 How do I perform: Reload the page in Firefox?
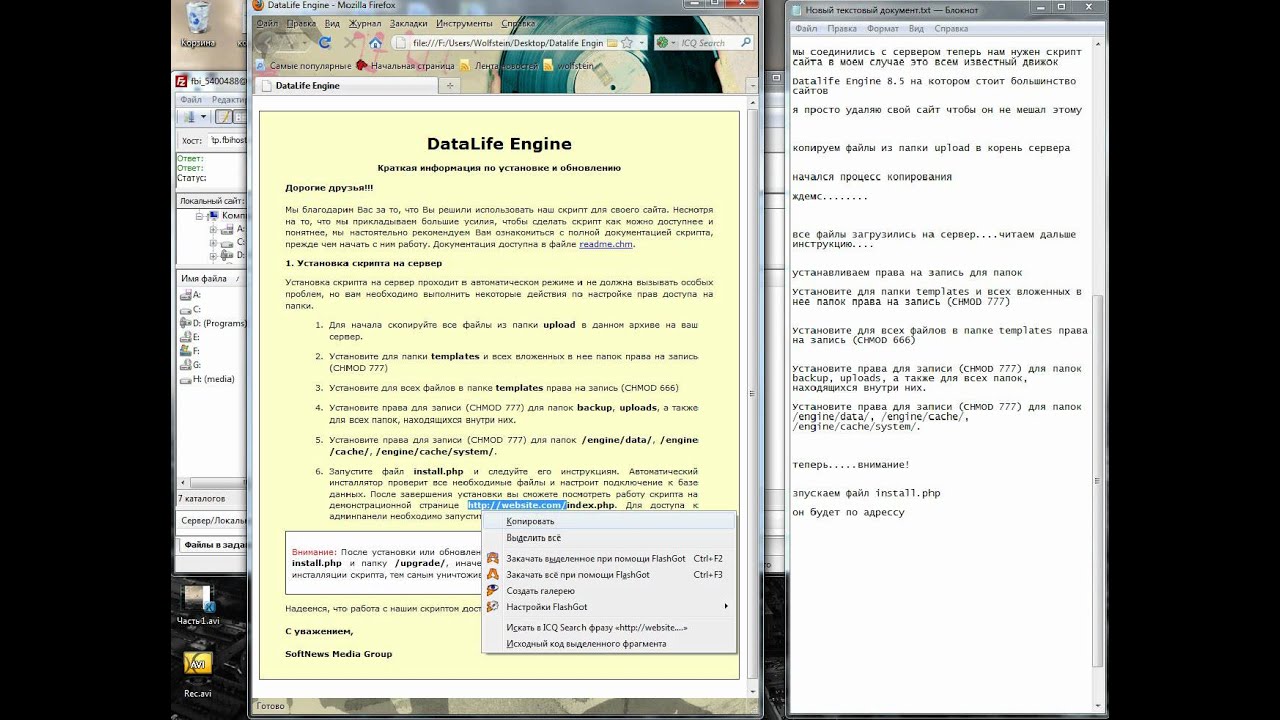[325, 43]
